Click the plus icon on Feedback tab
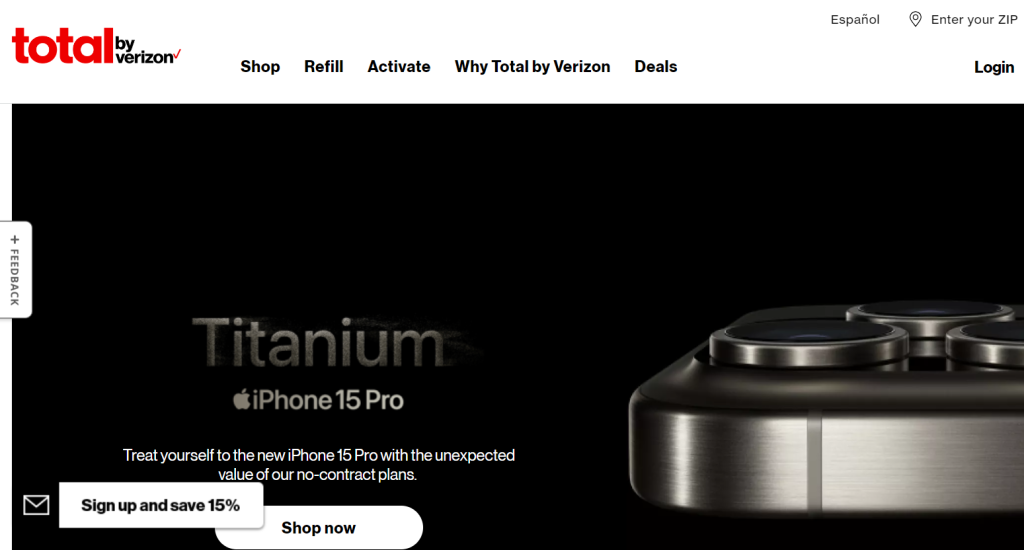This screenshot has width=1024, height=550. (15, 240)
